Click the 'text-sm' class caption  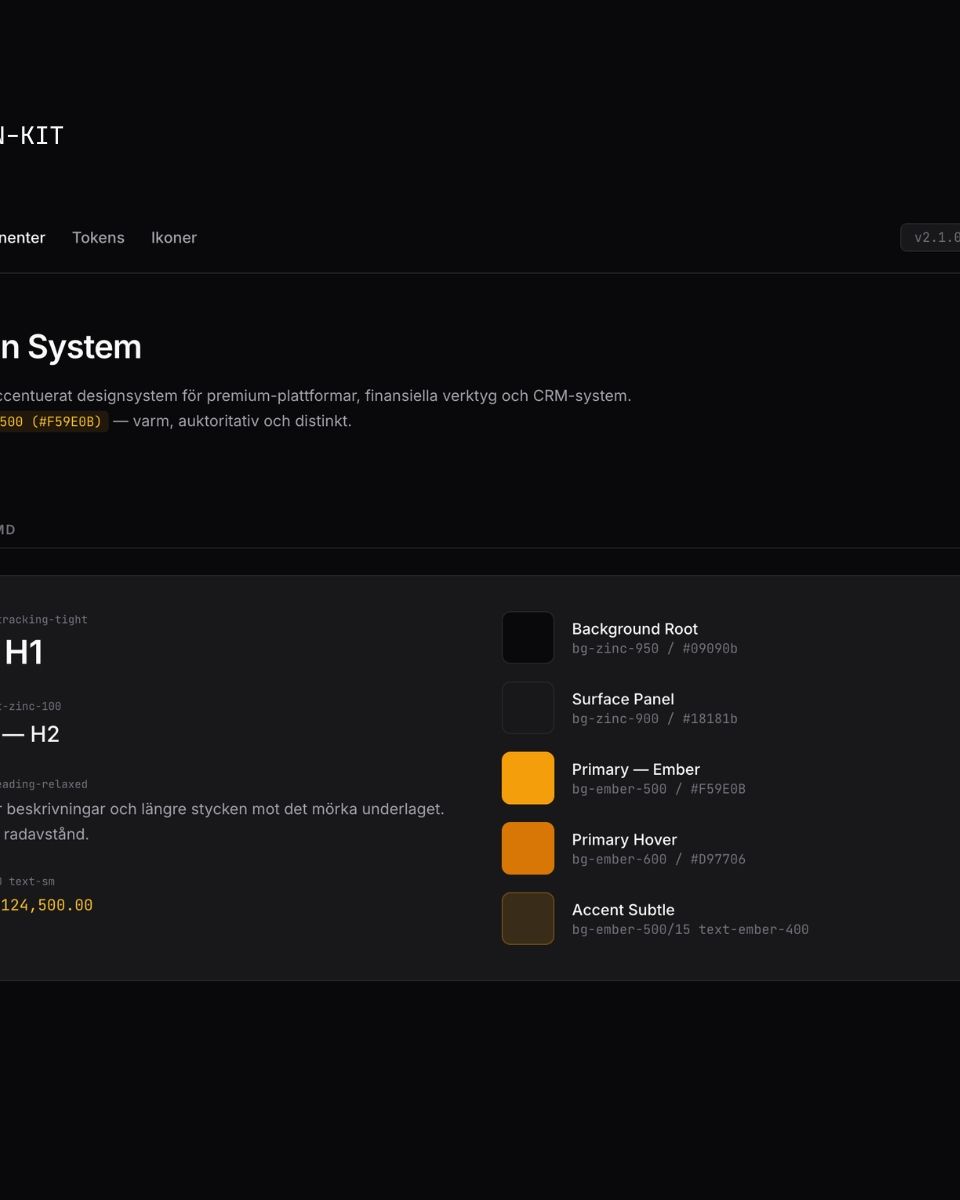32,882
